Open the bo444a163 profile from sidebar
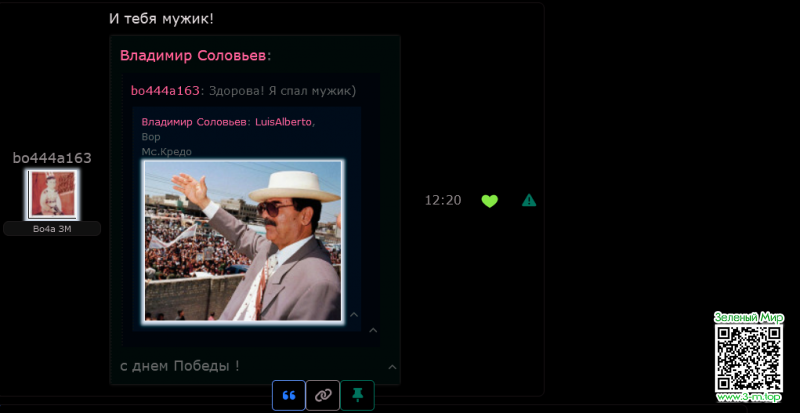Screen dimensions: 800x413 coord(52,158)
